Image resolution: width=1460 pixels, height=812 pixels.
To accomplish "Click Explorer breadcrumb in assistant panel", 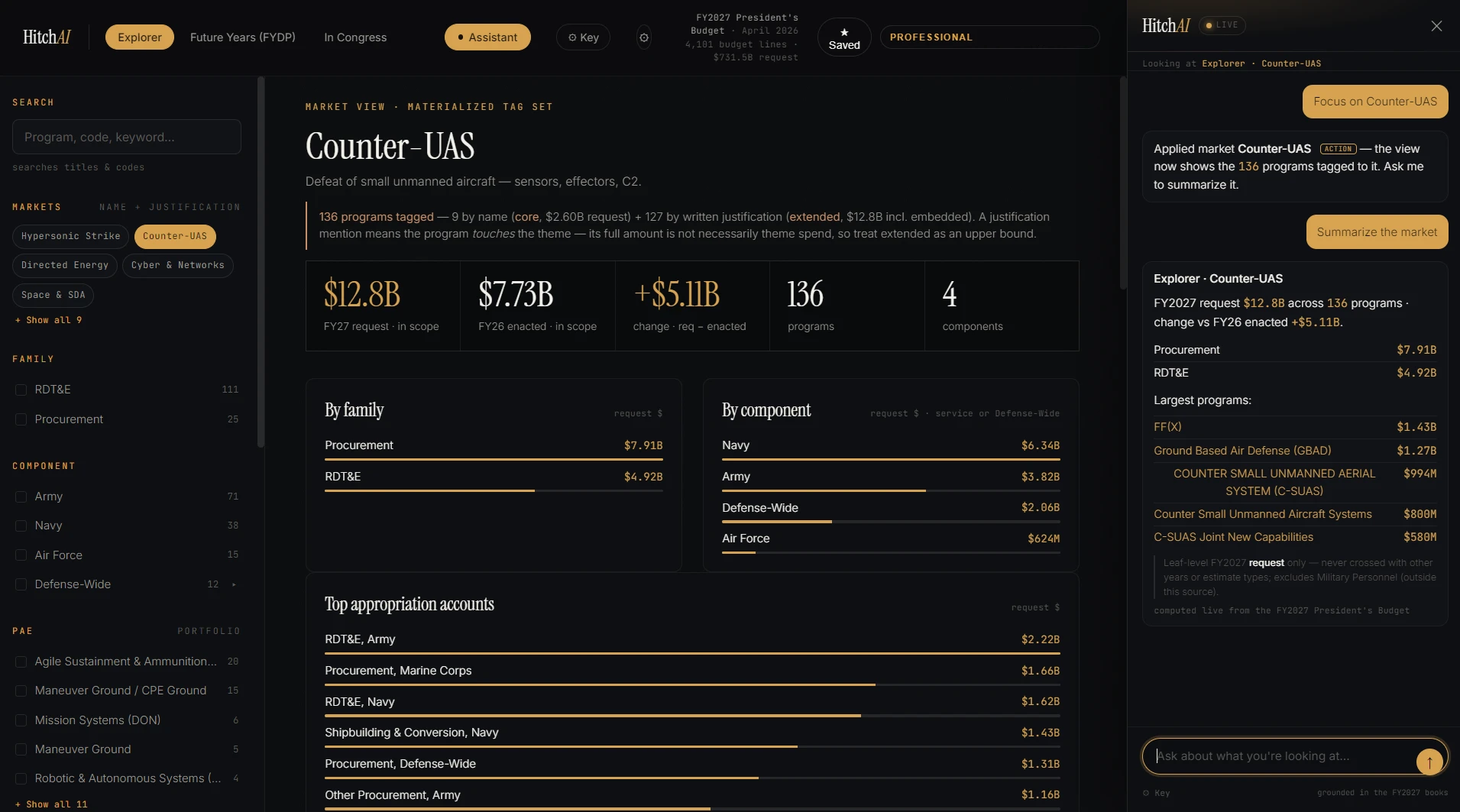I will 1223,63.
